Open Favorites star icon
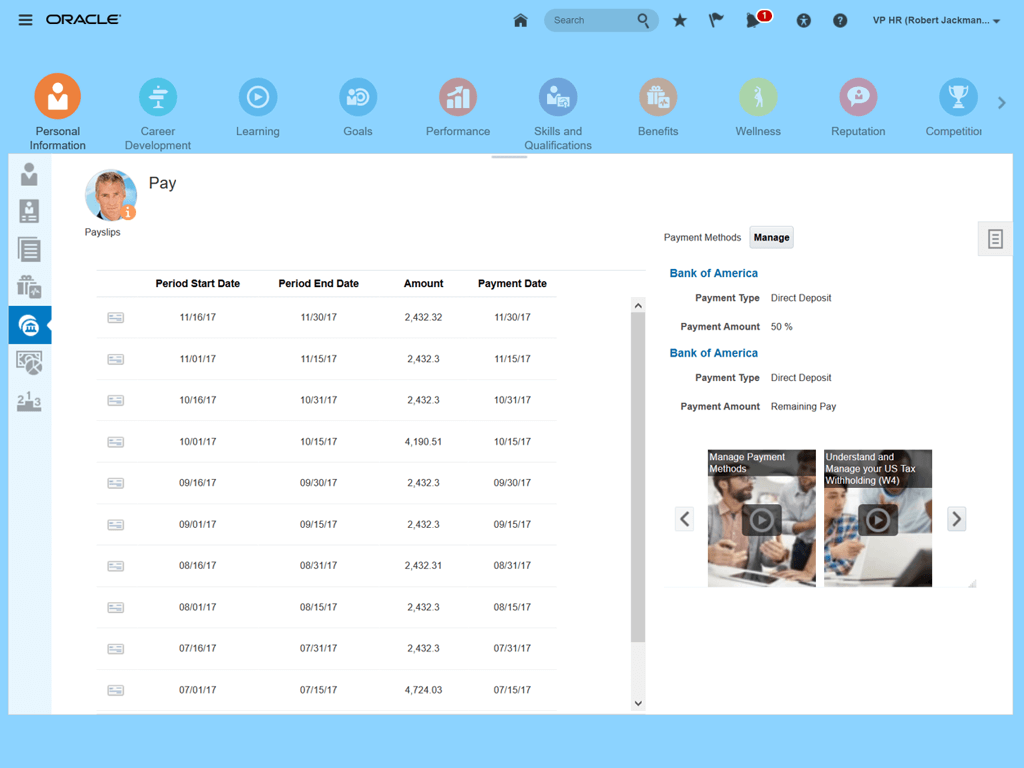Viewport: 1024px width, 768px height. pyautogui.click(x=680, y=20)
